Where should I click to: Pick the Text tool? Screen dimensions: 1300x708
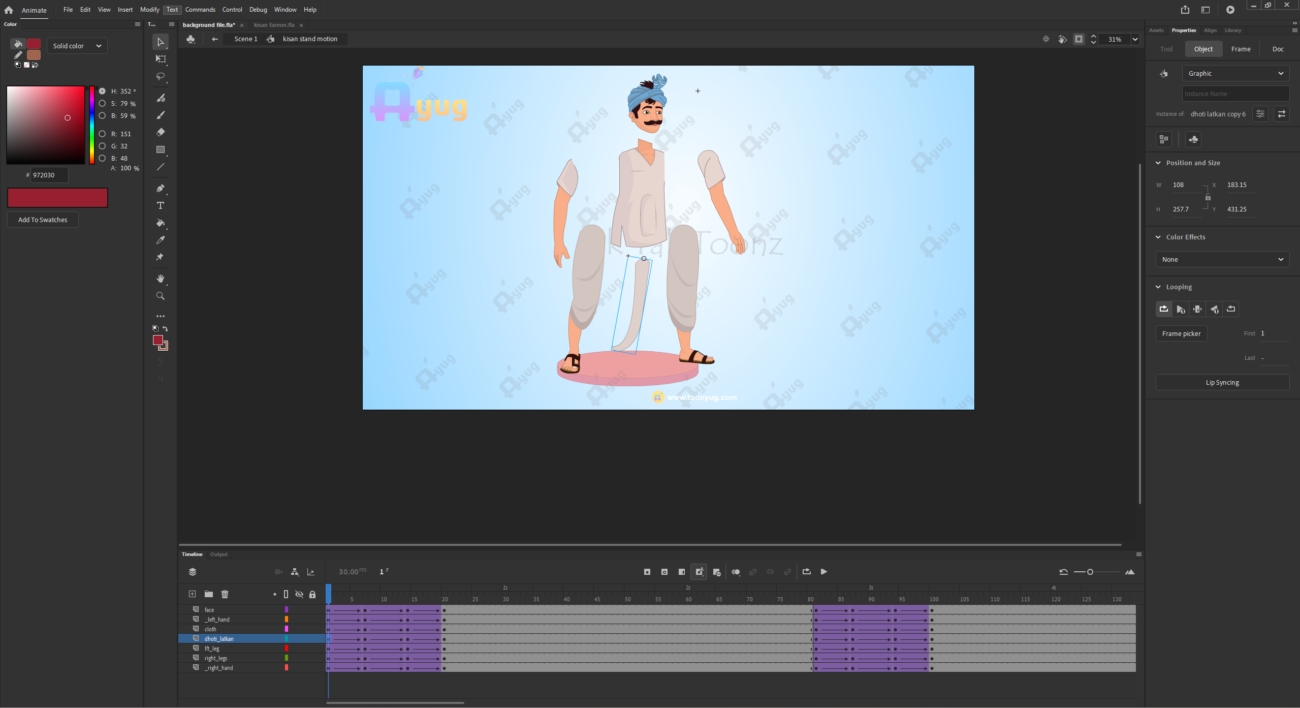coord(161,206)
